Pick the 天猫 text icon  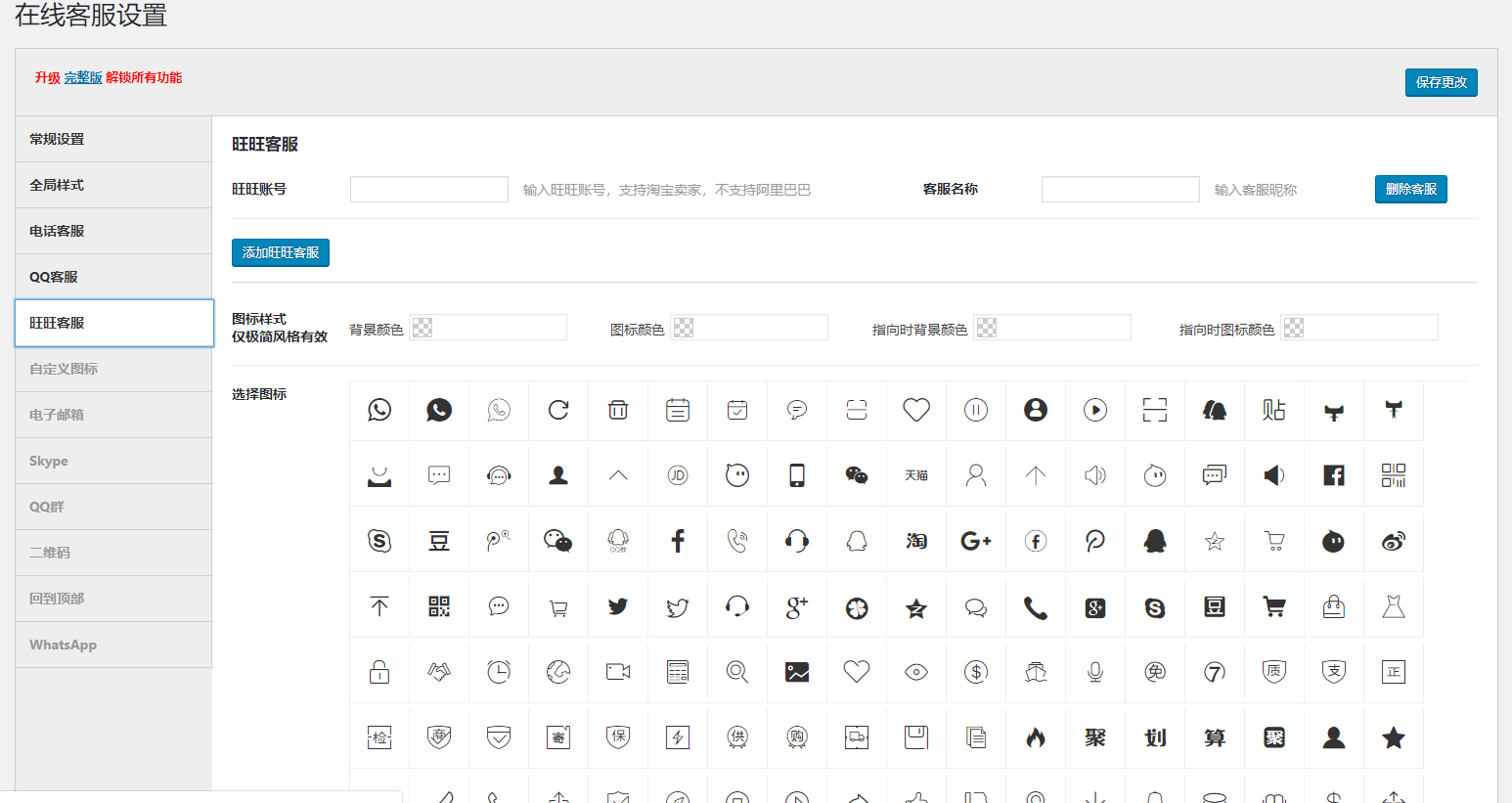[916, 475]
